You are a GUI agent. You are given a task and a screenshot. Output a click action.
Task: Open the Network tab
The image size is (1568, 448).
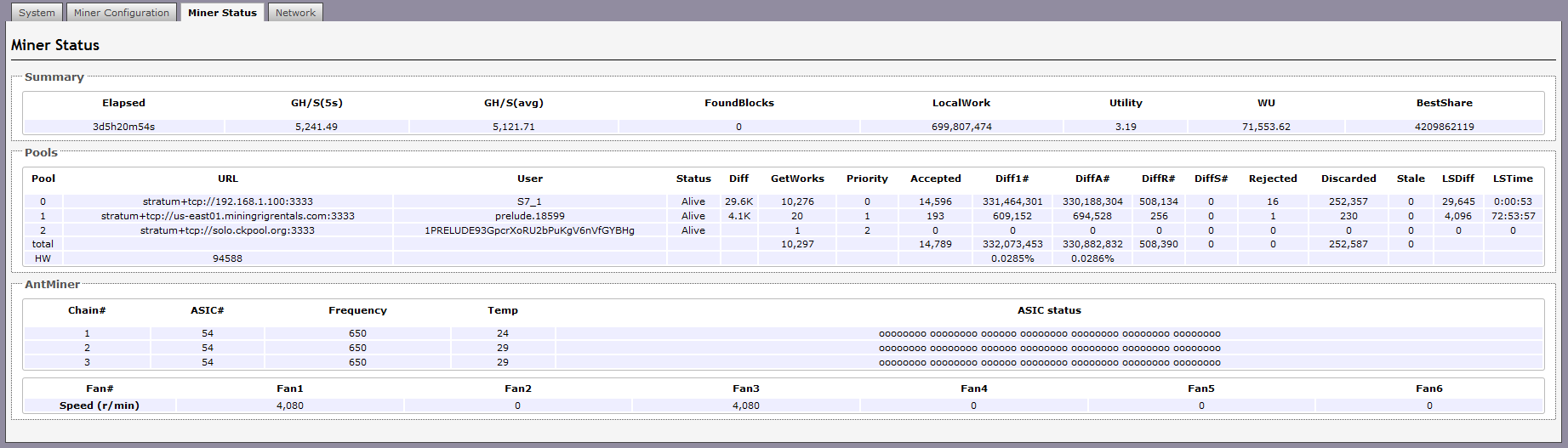(295, 13)
